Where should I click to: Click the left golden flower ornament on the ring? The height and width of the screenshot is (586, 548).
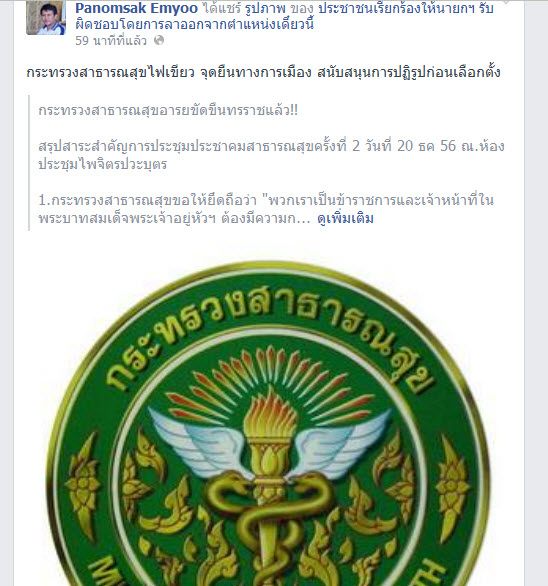[x=83, y=486]
